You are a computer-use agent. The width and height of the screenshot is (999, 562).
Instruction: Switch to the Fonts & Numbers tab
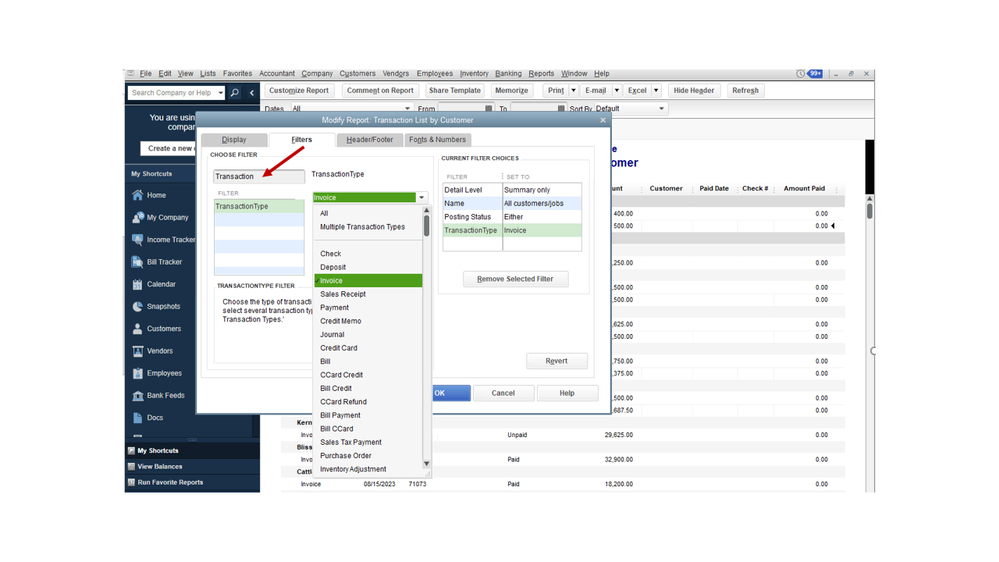[x=437, y=140]
